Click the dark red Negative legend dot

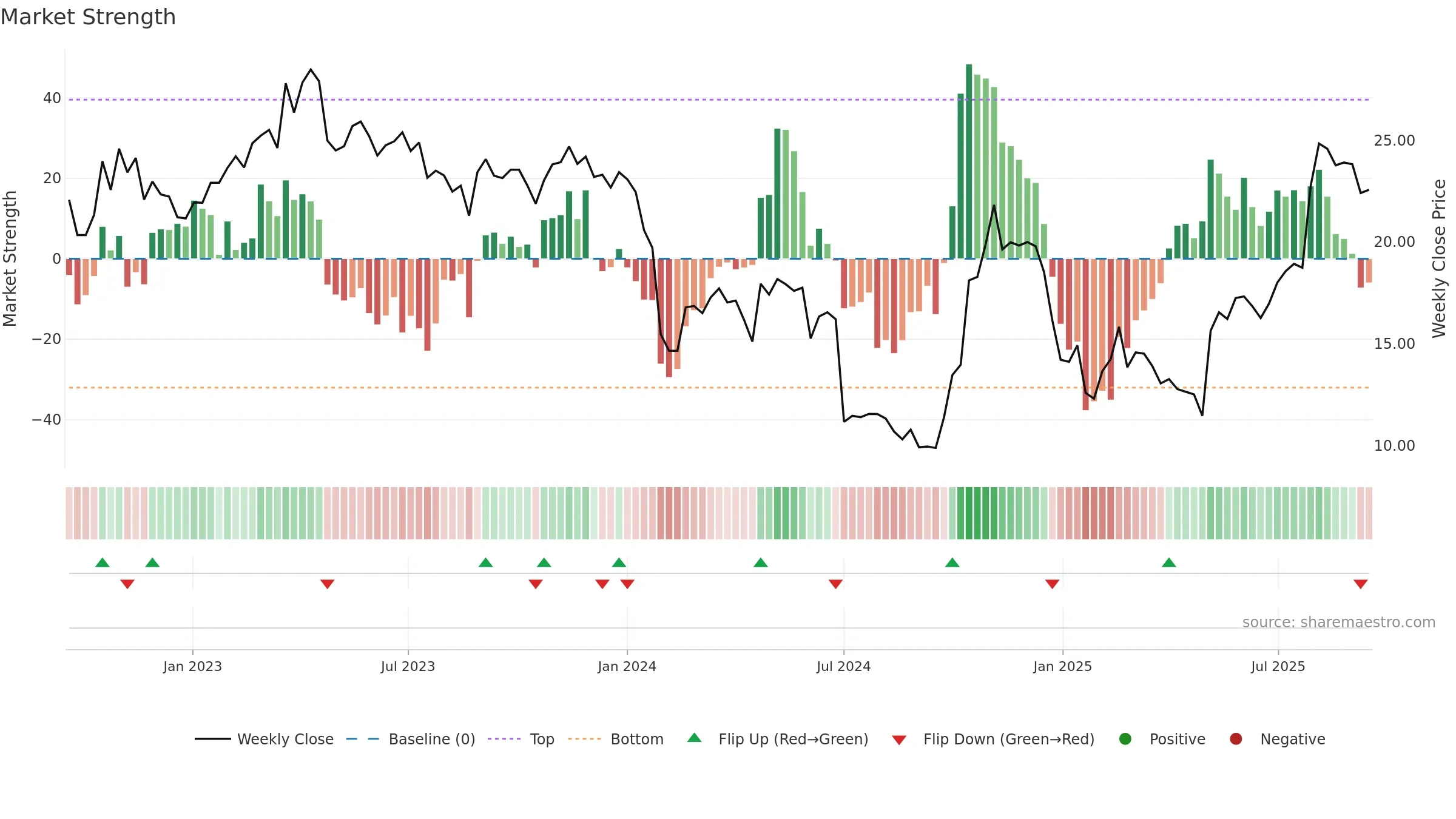tap(1236, 739)
